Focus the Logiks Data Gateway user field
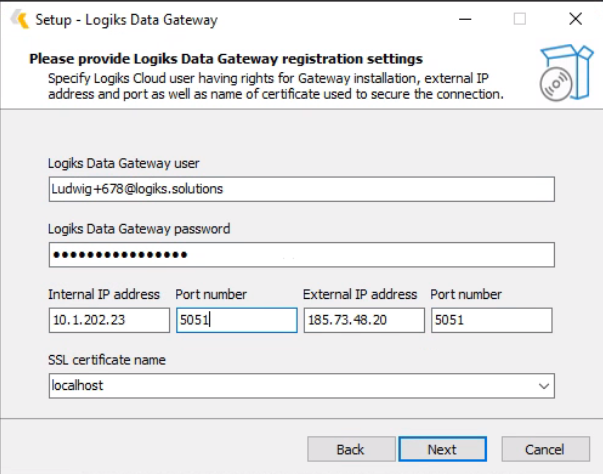 point(300,189)
